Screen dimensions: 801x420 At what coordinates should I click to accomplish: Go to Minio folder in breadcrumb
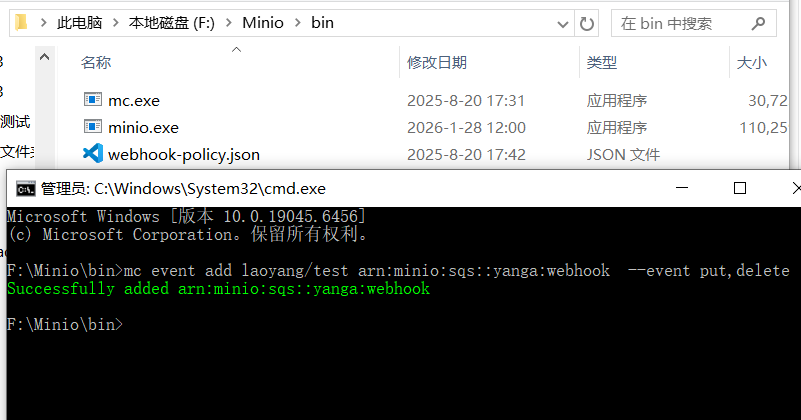tap(263, 23)
